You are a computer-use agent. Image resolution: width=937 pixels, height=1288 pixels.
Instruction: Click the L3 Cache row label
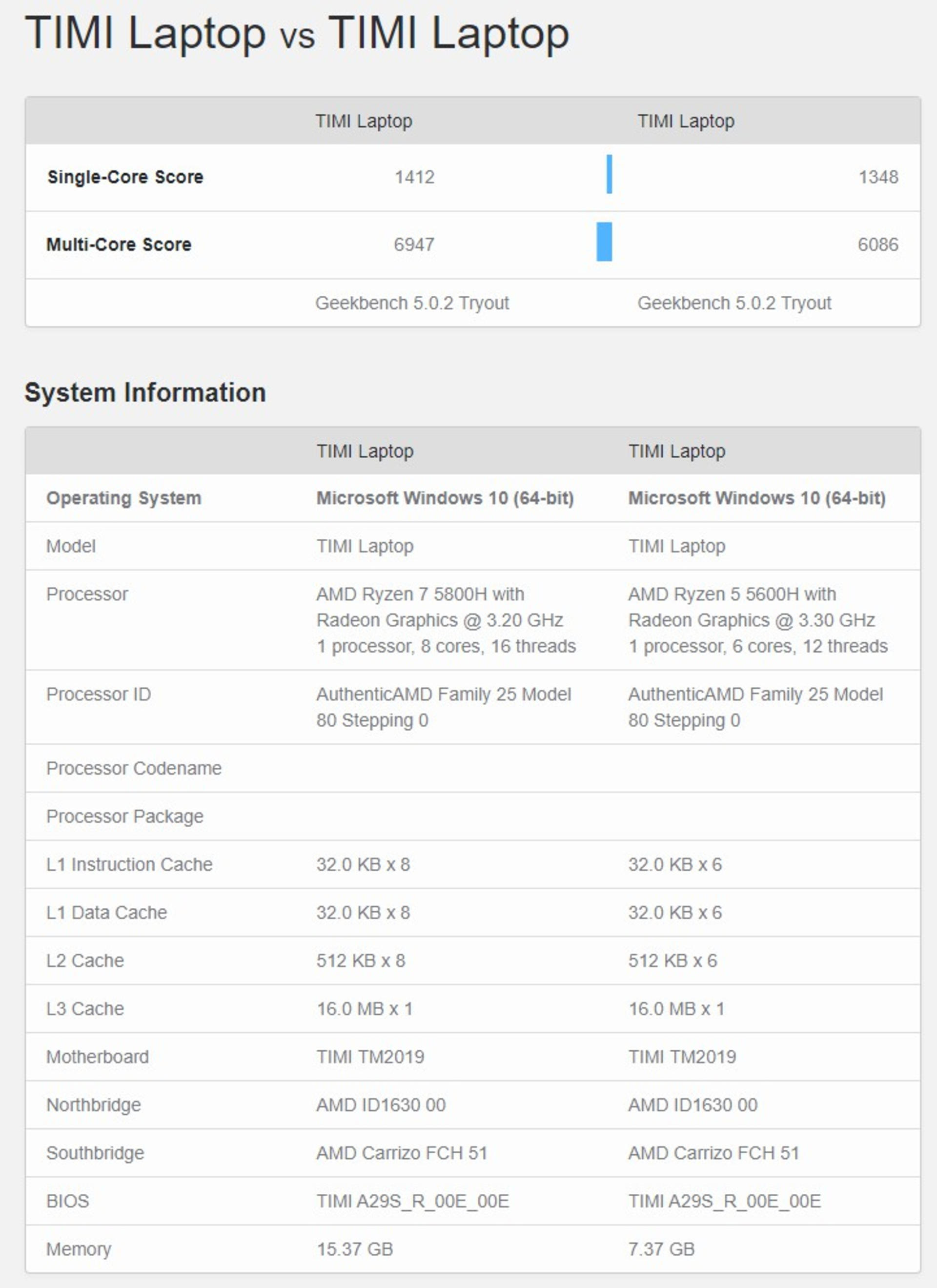(85, 1009)
